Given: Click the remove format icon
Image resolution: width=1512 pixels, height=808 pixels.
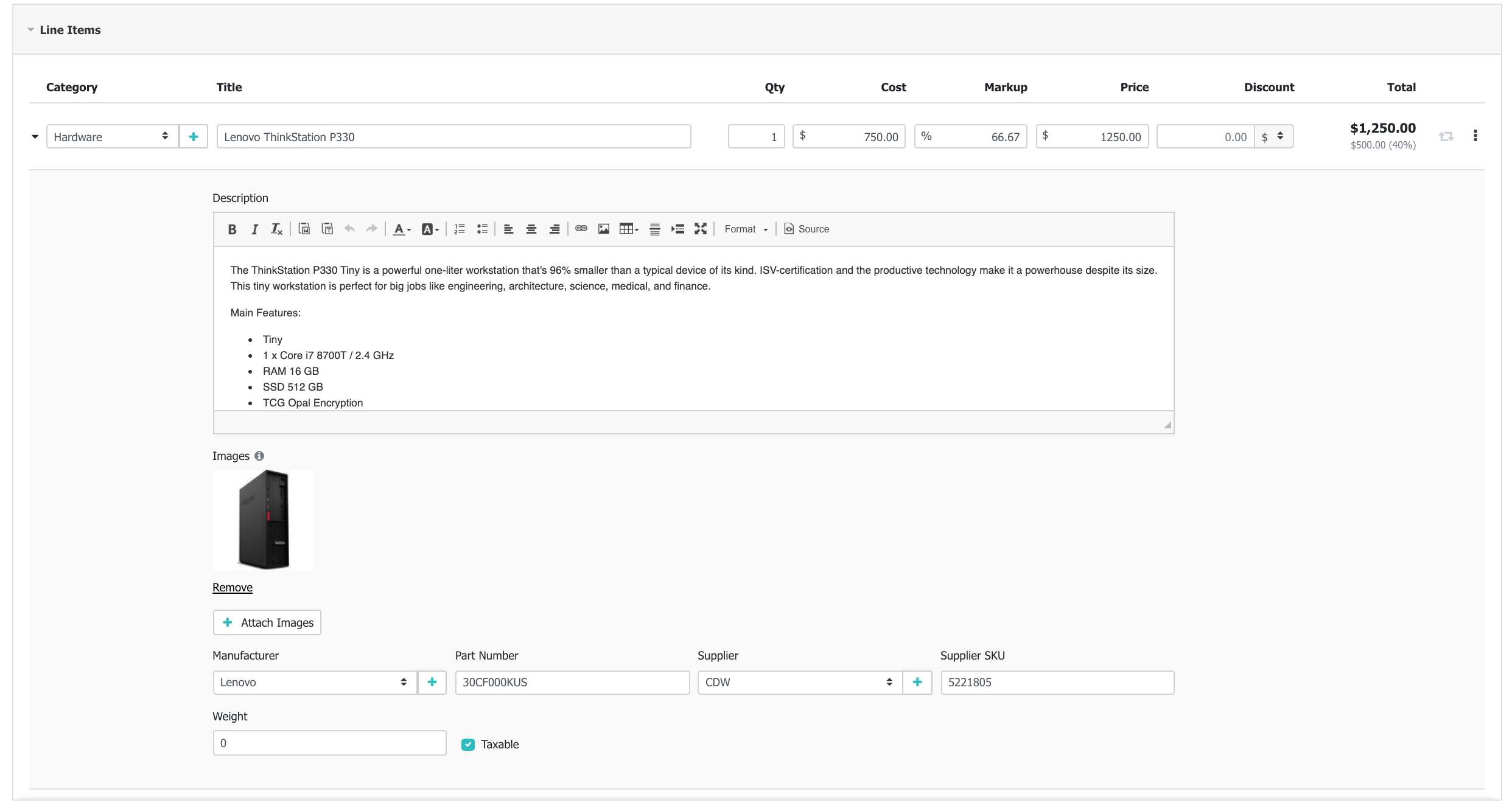Looking at the screenshot, I should tap(276, 229).
